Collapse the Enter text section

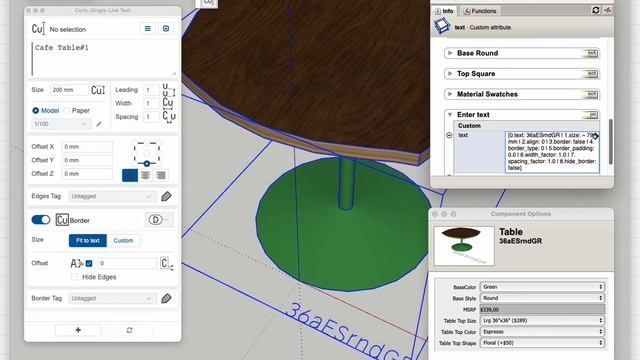[450, 115]
